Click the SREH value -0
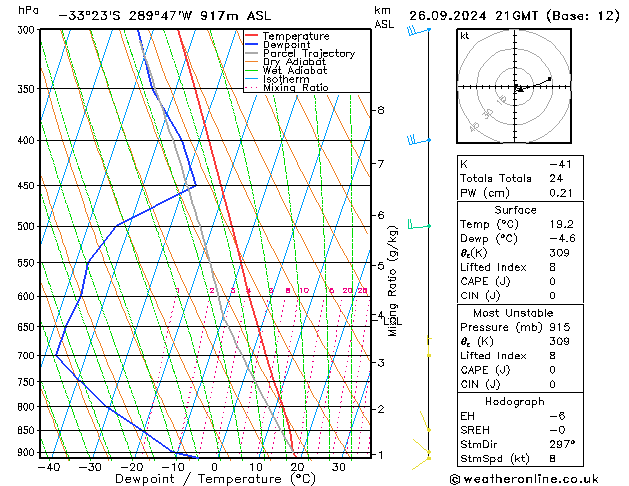629x486 pixels. (x=557, y=430)
